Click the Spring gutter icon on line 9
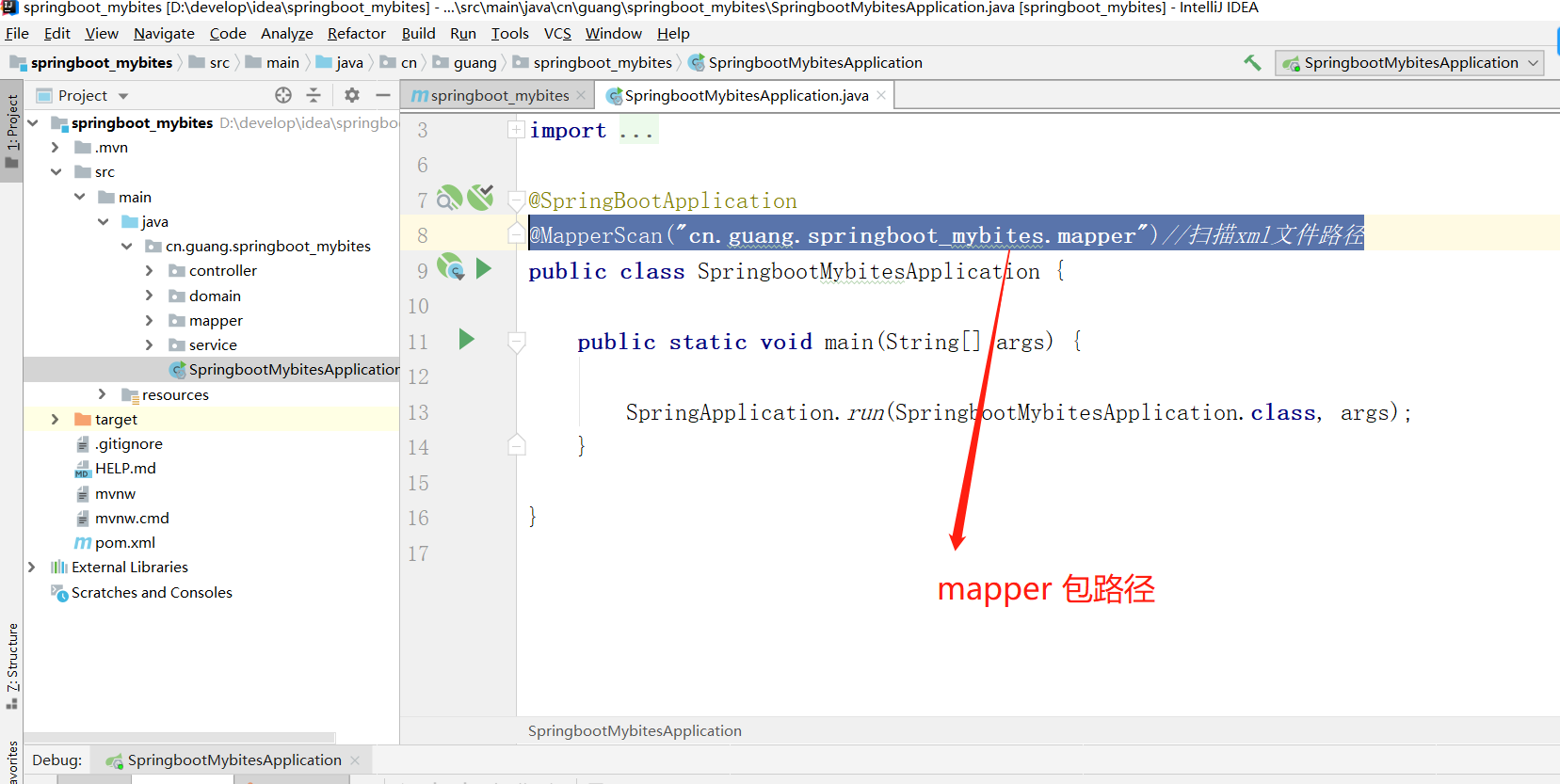Image resolution: width=1560 pixels, height=784 pixels. (x=450, y=267)
